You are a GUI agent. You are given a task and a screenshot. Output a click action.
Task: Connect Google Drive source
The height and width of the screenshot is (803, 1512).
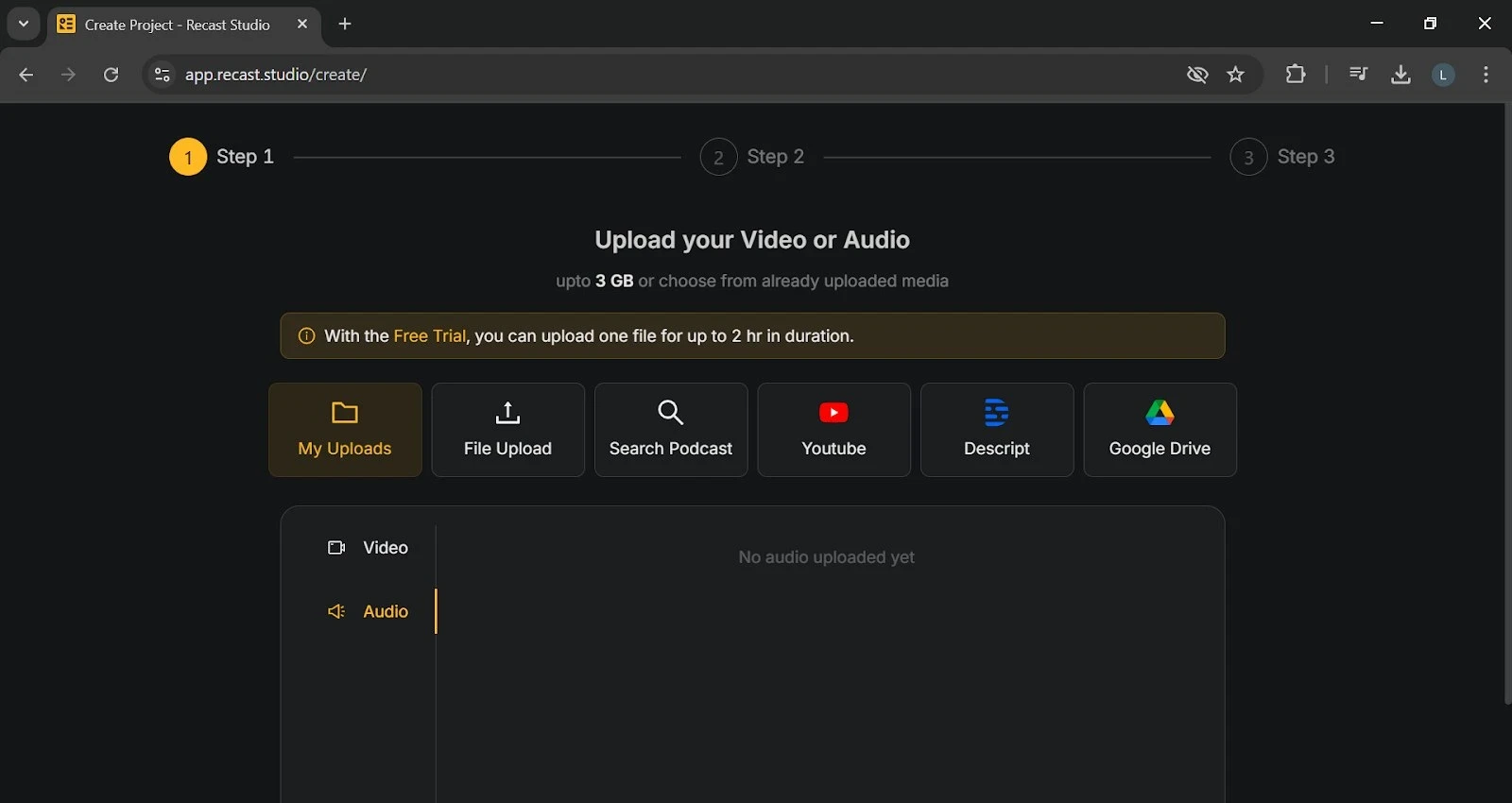click(1160, 430)
